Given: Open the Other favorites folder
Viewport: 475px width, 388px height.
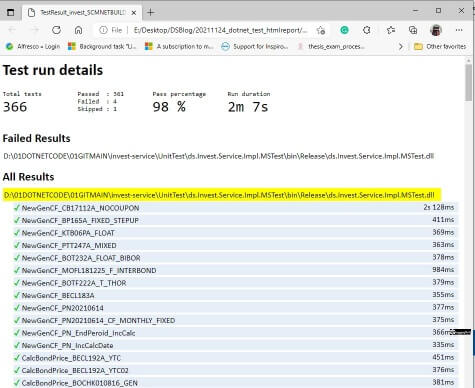Looking at the screenshot, I should click(x=440, y=46).
